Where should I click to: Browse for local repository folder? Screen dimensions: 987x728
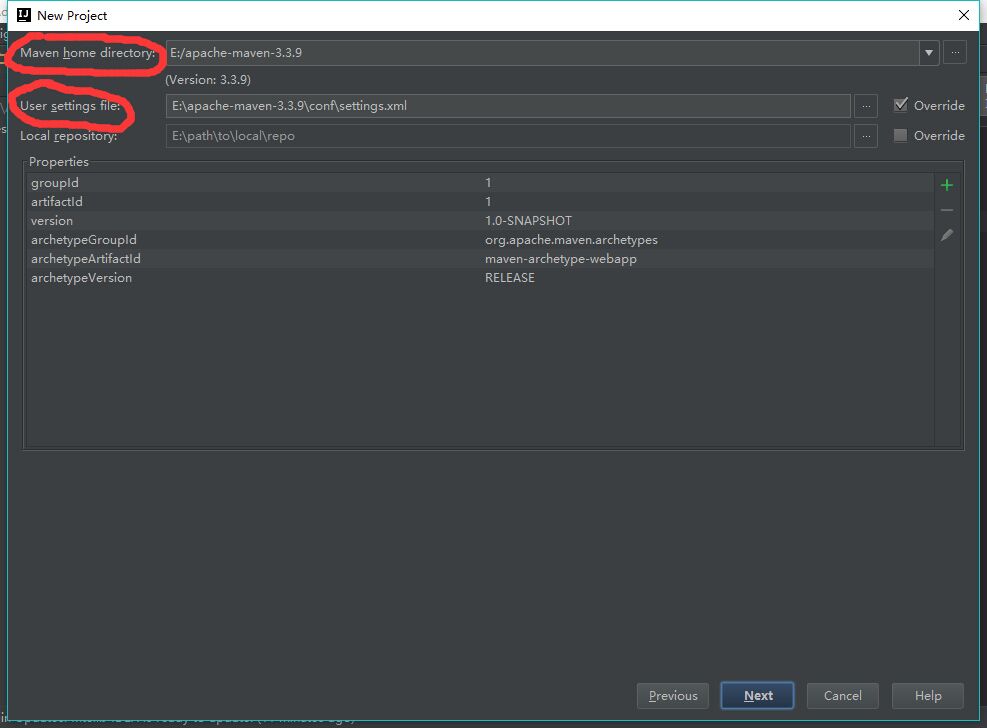coord(866,136)
